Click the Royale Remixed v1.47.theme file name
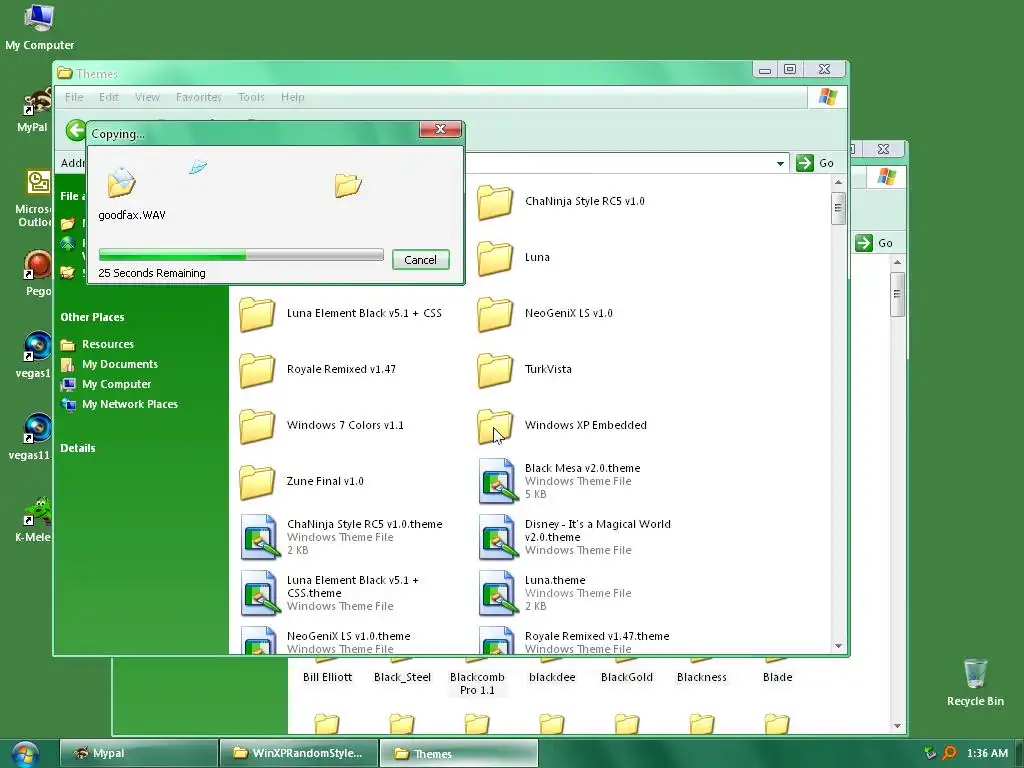The height and width of the screenshot is (768, 1024). [597, 636]
